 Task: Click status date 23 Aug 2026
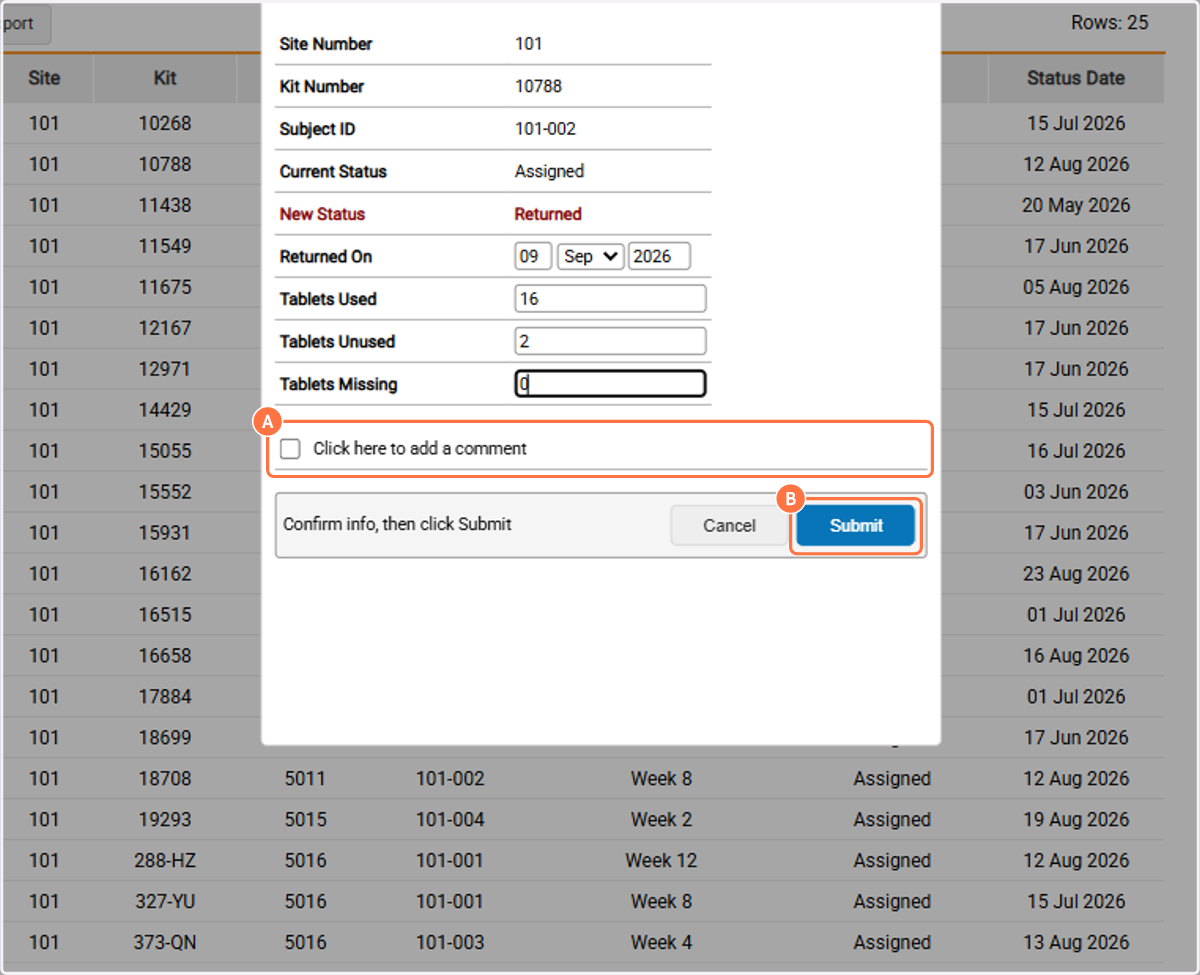click(1076, 574)
